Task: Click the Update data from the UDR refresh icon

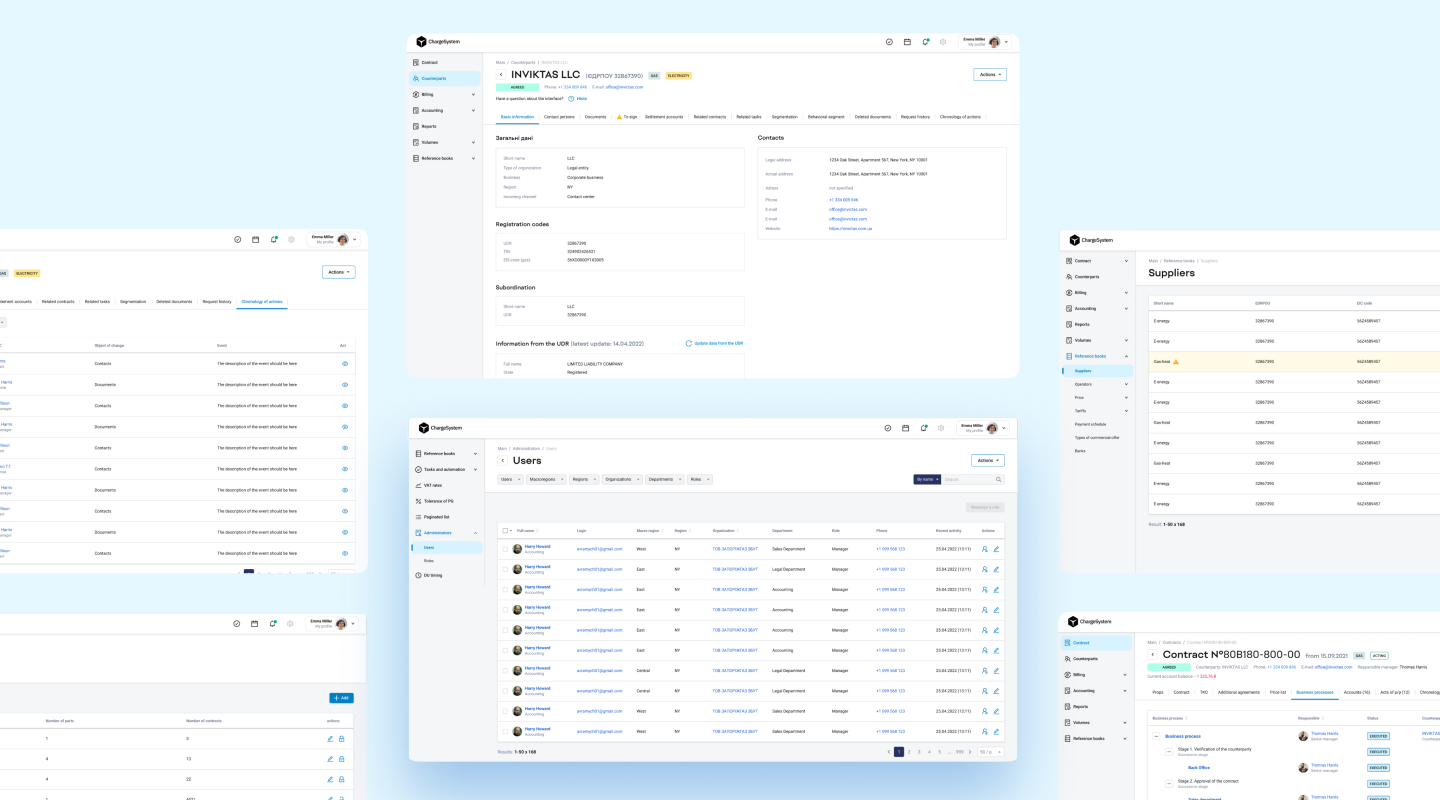Action: tap(688, 343)
